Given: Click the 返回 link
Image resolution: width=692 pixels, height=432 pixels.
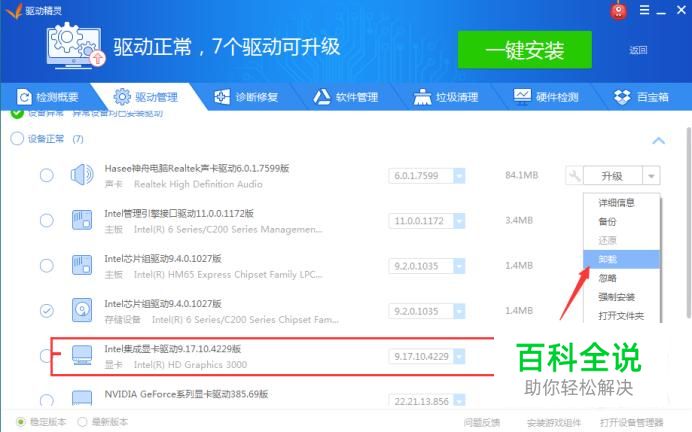Looking at the screenshot, I should (638, 50).
